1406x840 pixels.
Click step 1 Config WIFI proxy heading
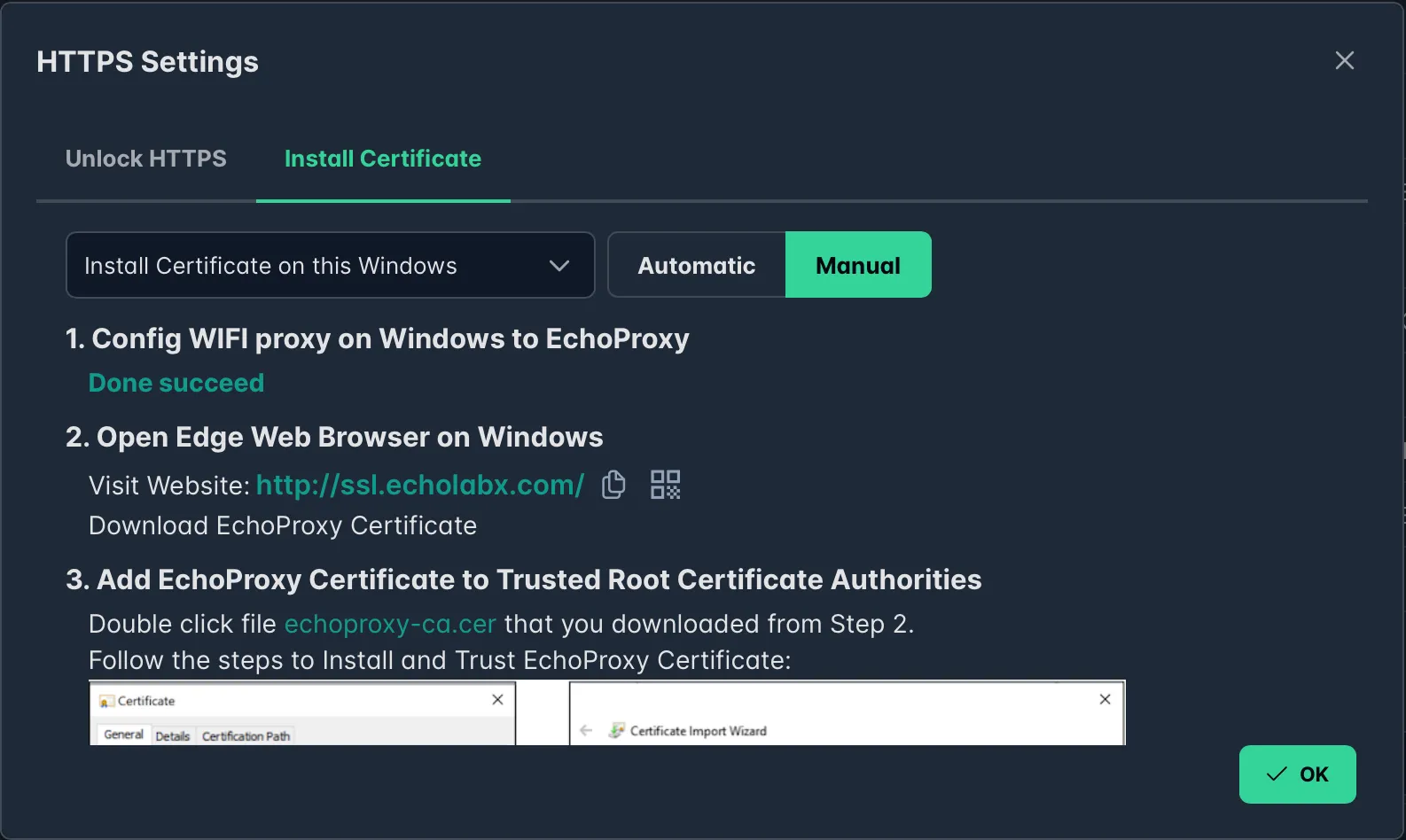pyautogui.click(x=378, y=338)
